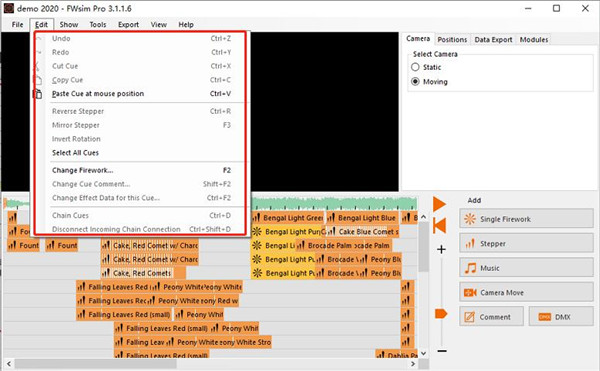Image resolution: width=600 pixels, height=371 pixels.
Task: Zoom out timeline with the minus icon
Action: (442, 351)
